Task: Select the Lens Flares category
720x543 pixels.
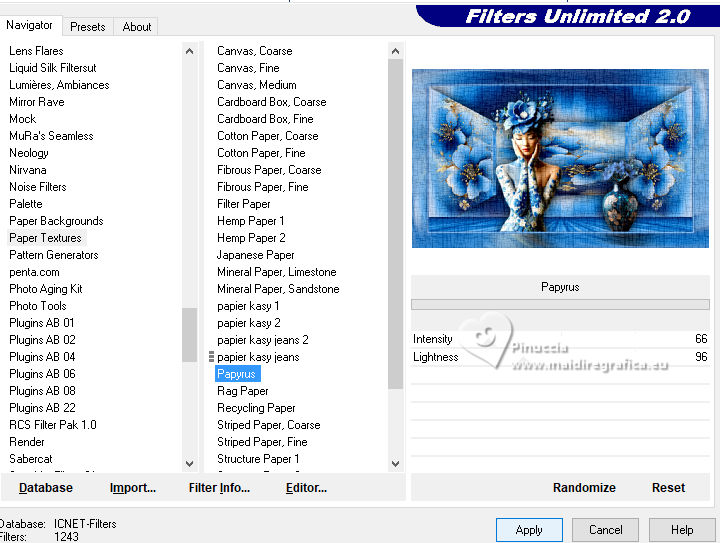Action: [x=36, y=51]
